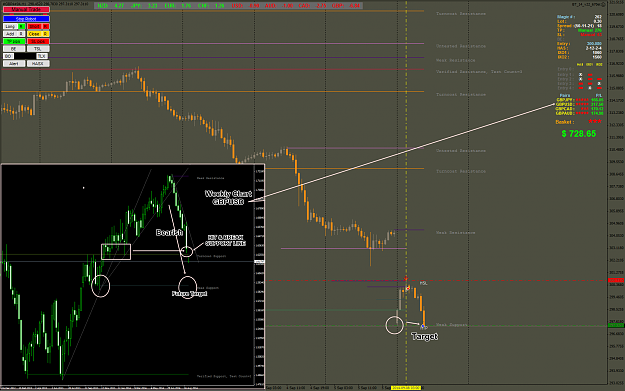Click the black field between BO and TLX
Screen dimensions: 625x391
point(25,56)
